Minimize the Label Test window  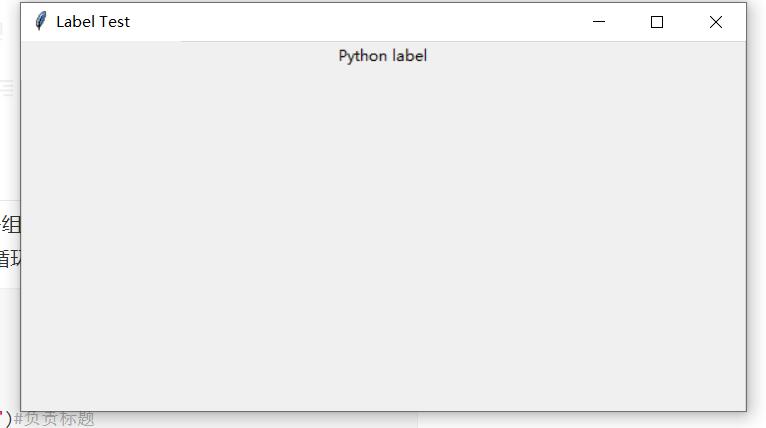click(x=599, y=21)
